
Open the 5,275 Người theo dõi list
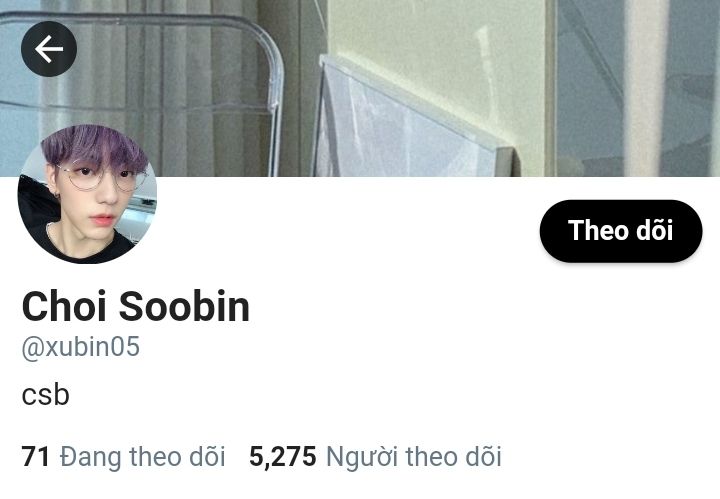tap(375, 457)
